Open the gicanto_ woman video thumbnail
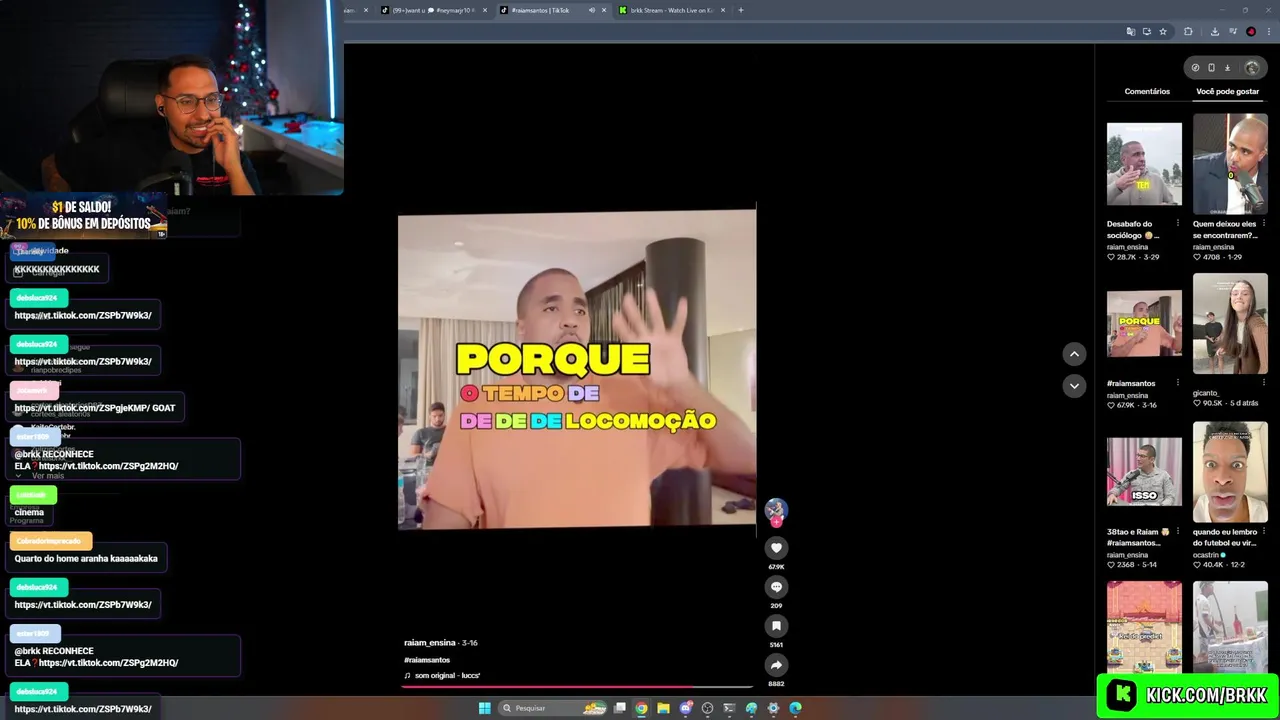Screen dimensions: 1280x720 coord(1230,324)
